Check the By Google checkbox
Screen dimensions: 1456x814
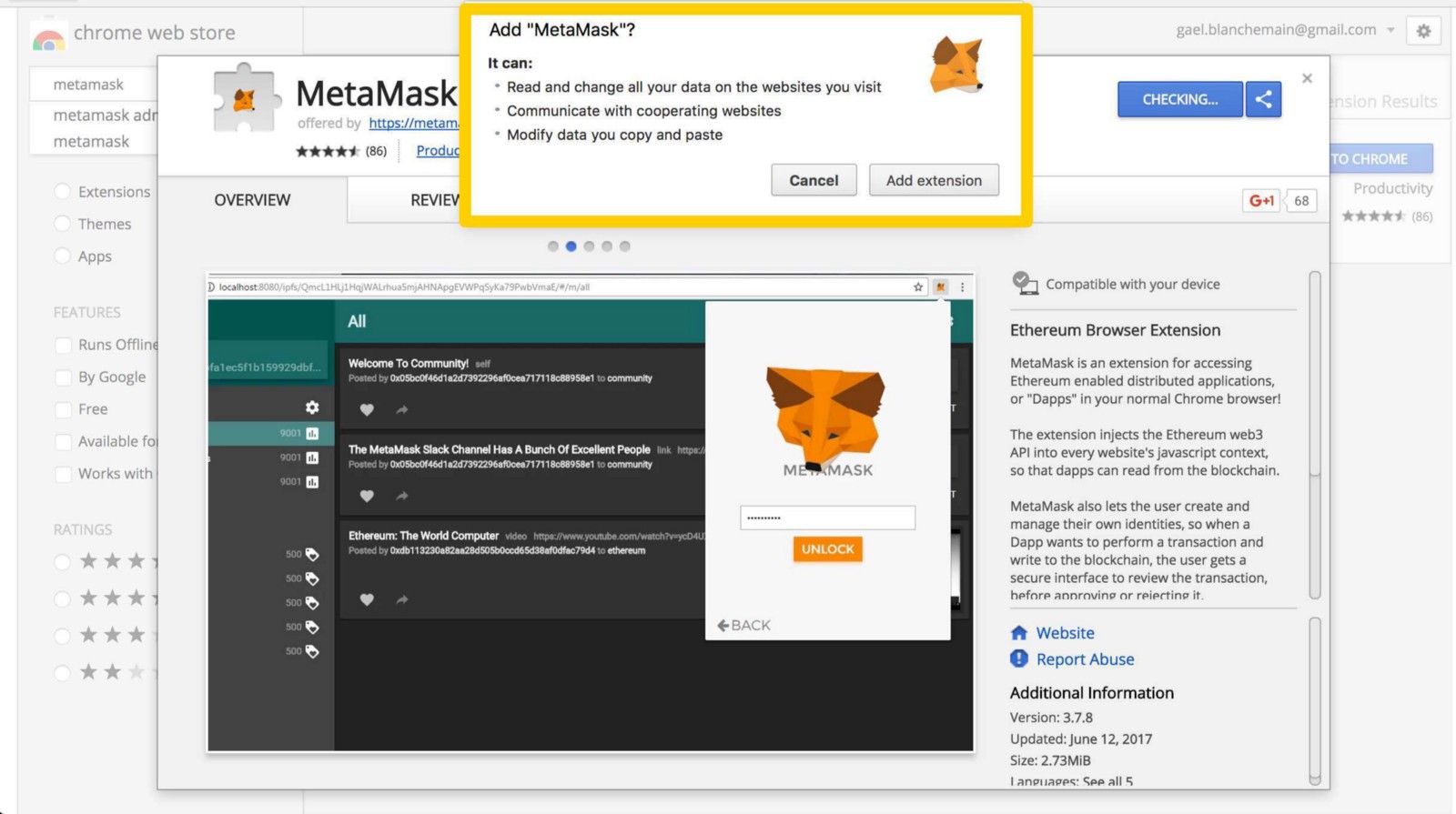click(63, 377)
